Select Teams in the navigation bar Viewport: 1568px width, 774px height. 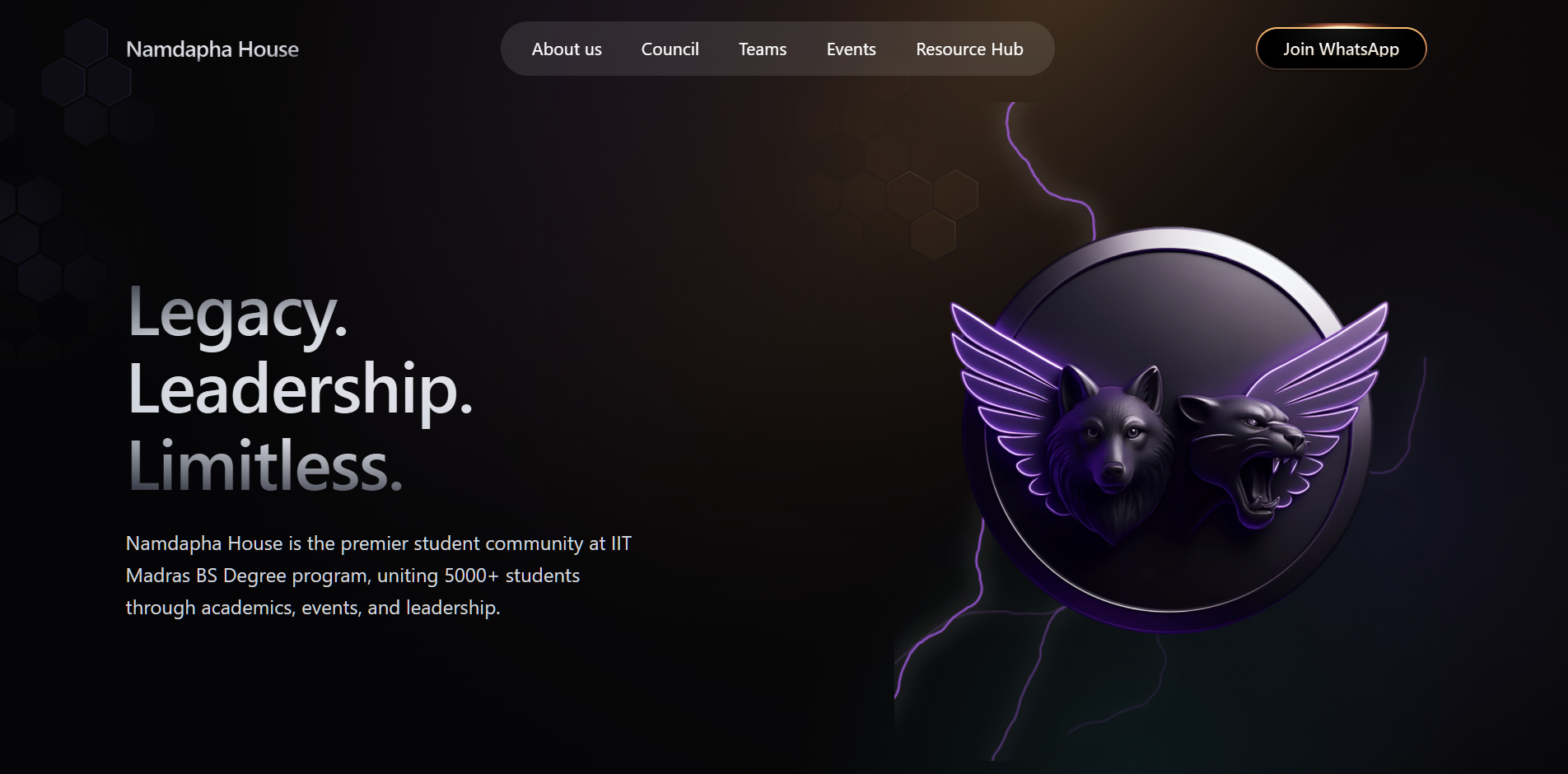point(763,49)
